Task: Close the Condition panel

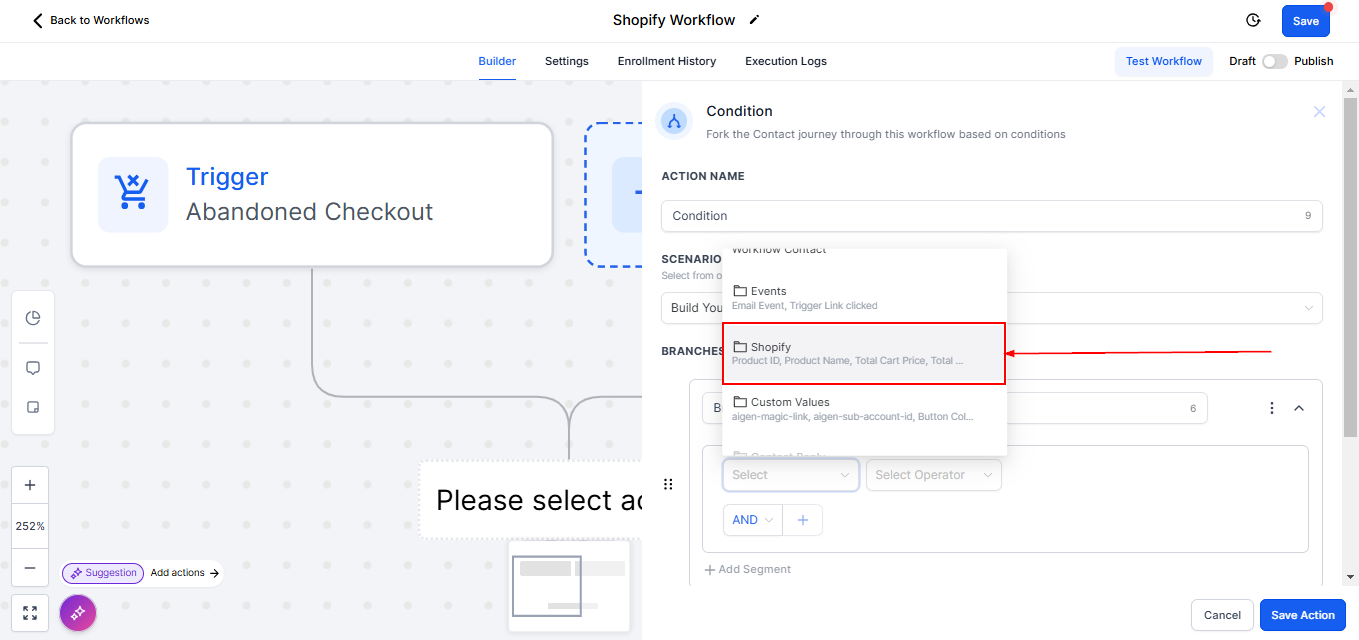Action: pyautogui.click(x=1319, y=112)
